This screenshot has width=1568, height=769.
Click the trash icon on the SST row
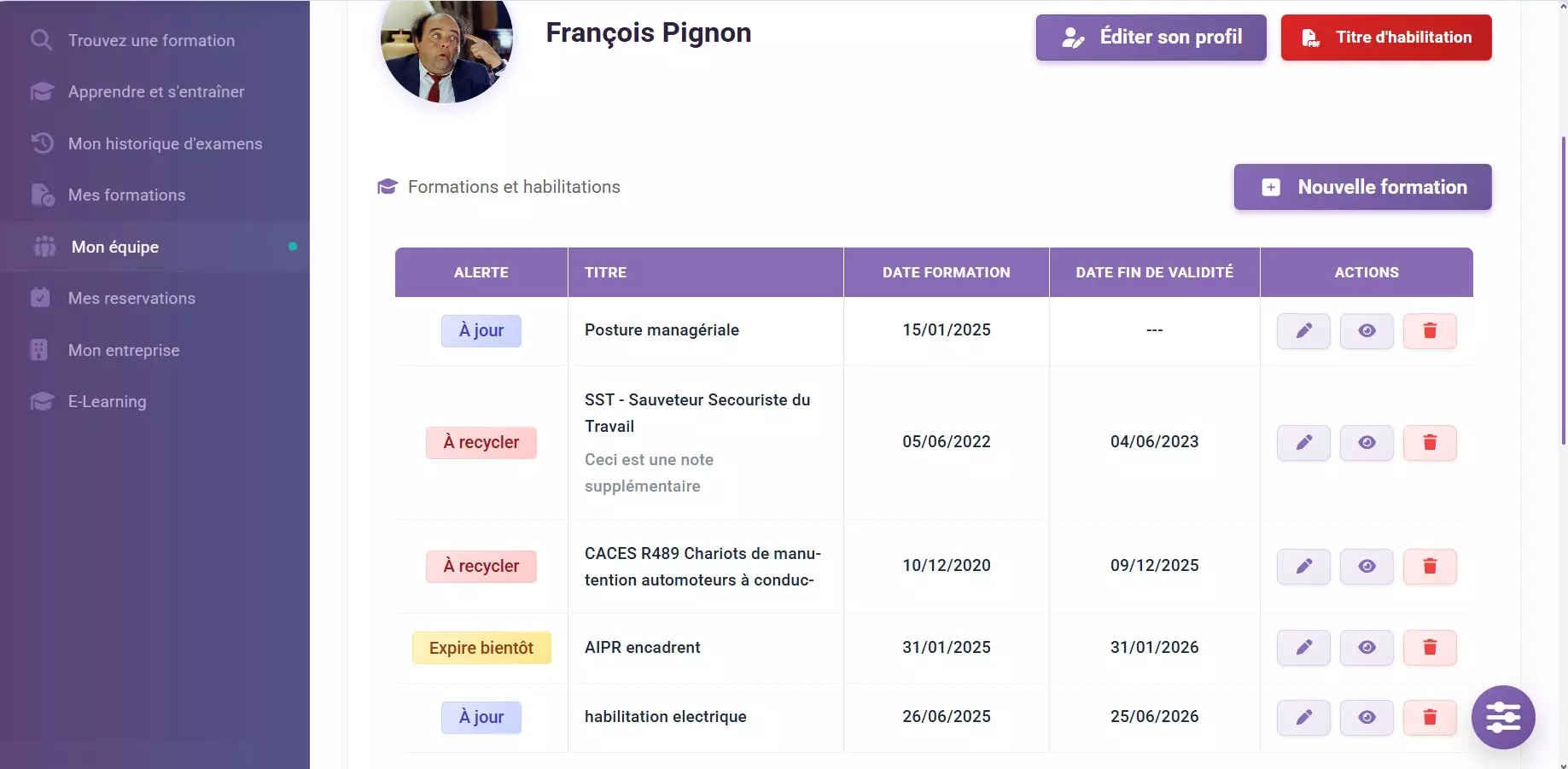coord(1431,443)
